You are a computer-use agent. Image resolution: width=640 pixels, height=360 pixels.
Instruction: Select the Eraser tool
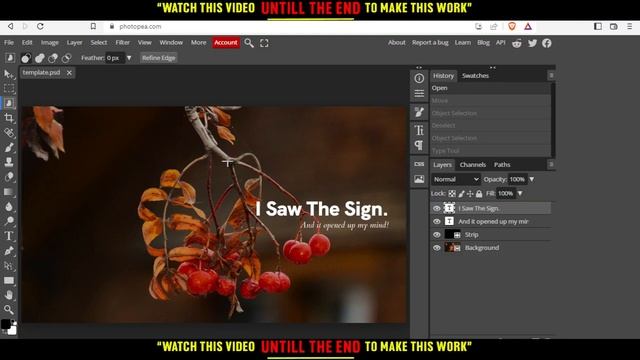click(x=9, y=177)
